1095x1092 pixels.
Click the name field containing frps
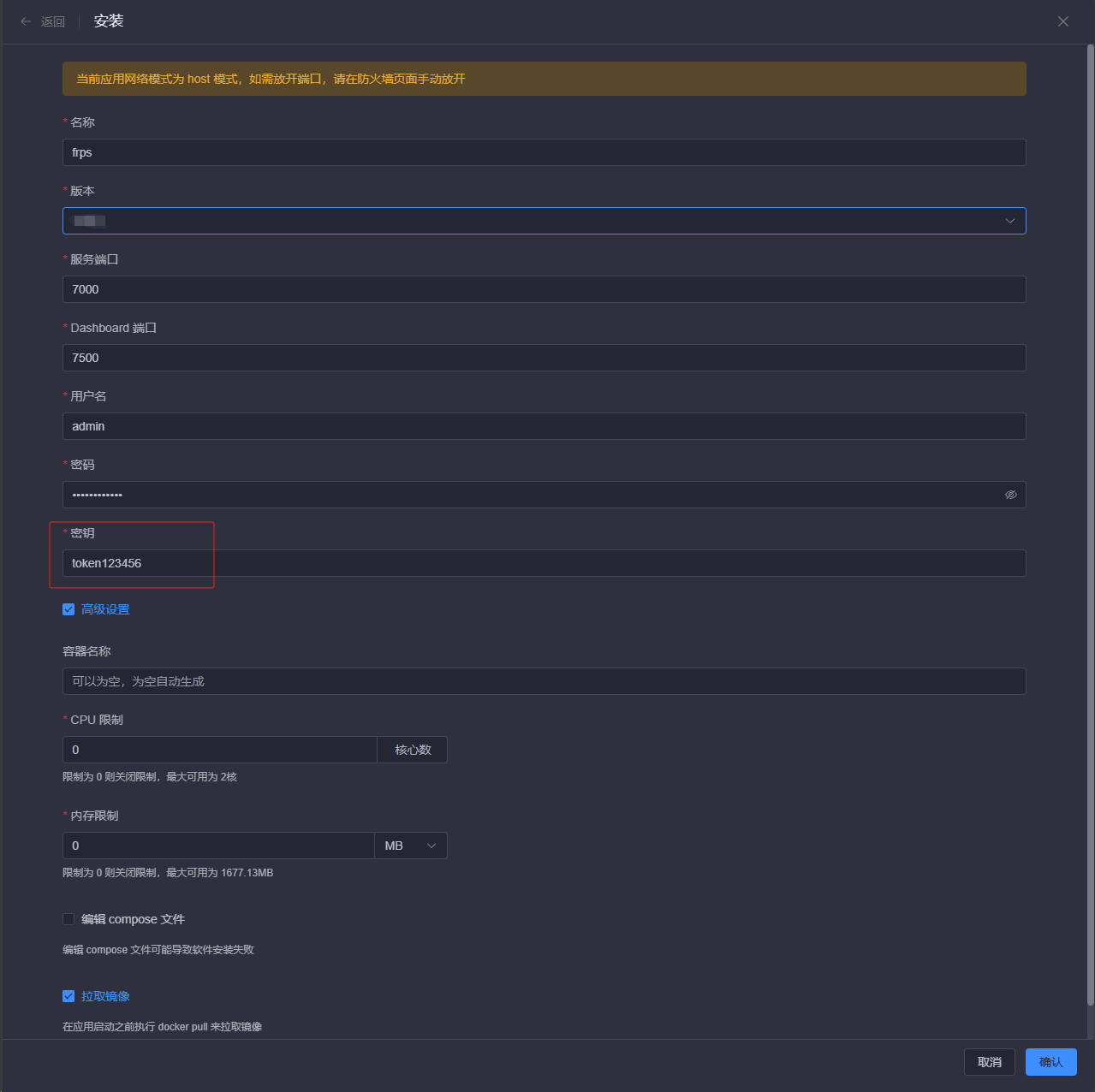coord(544,152)
